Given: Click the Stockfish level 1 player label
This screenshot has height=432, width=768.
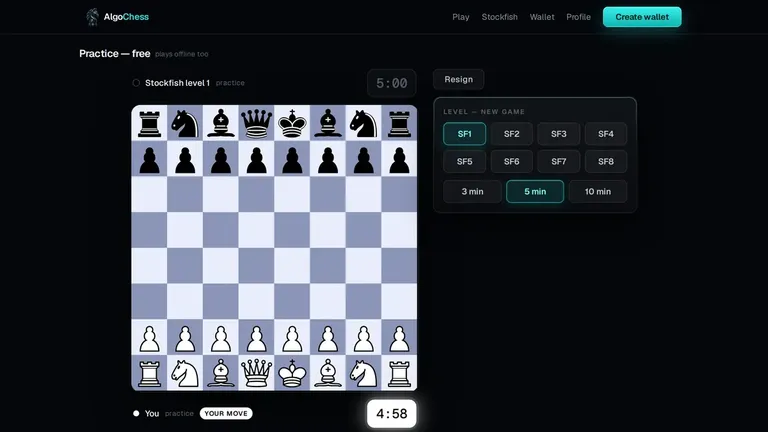Looking at the screenshot, I should click(x=177, y=83).
